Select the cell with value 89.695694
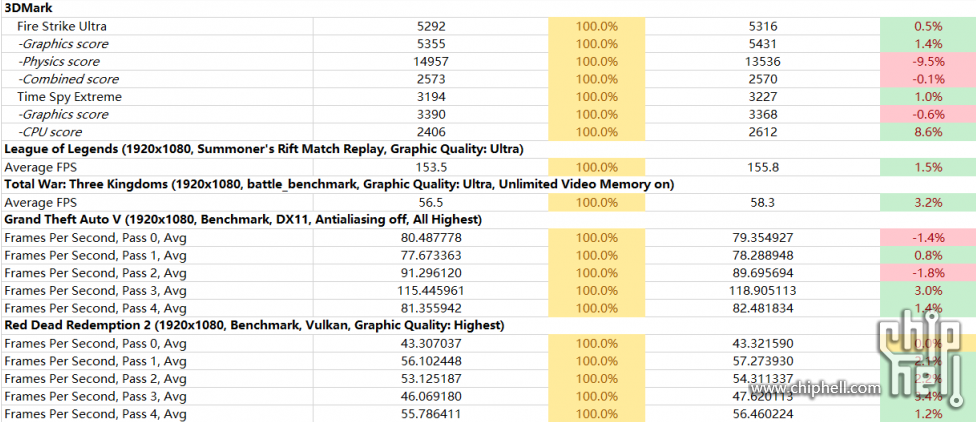Screen dimensions: 976x422 pos(763,273)
